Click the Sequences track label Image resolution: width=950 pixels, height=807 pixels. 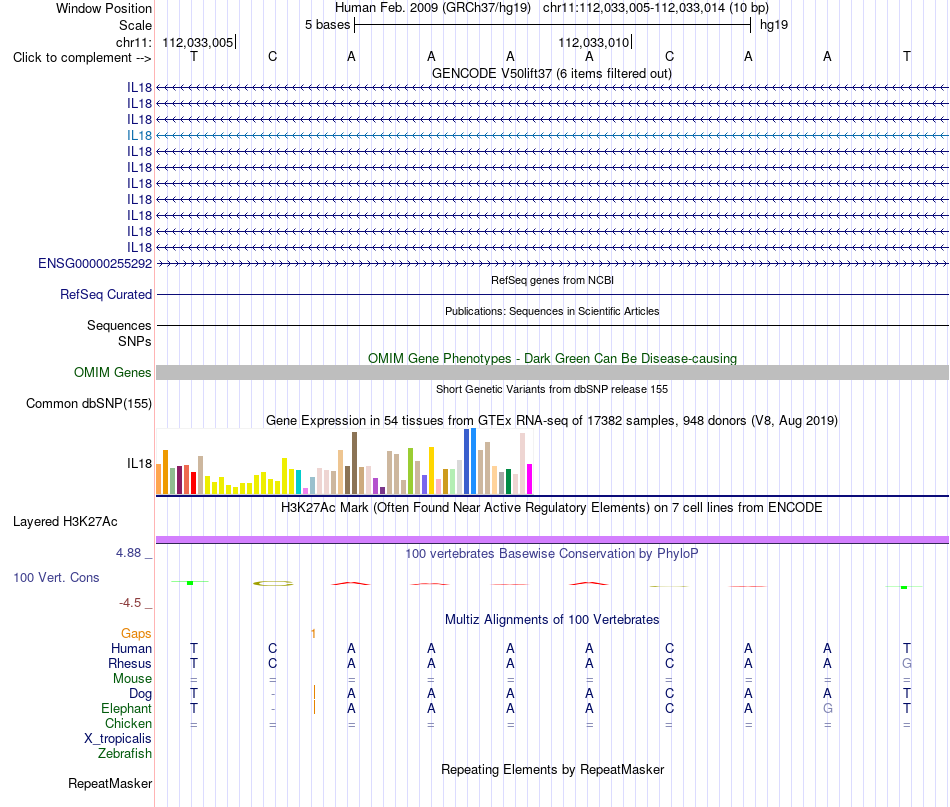coord(119,325)
